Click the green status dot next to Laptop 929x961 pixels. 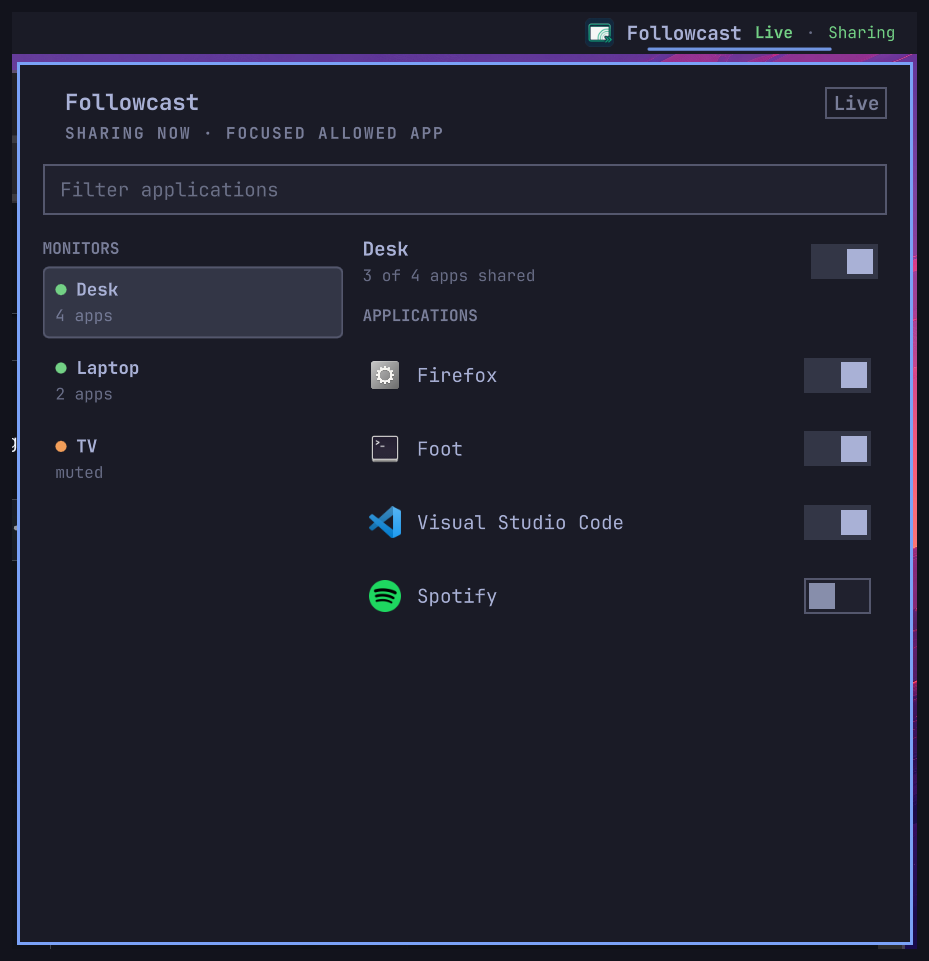(x=61, y=368)
